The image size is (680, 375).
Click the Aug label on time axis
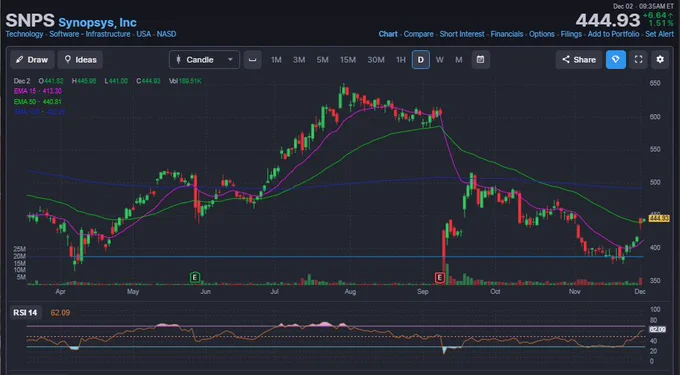(350, 292)
